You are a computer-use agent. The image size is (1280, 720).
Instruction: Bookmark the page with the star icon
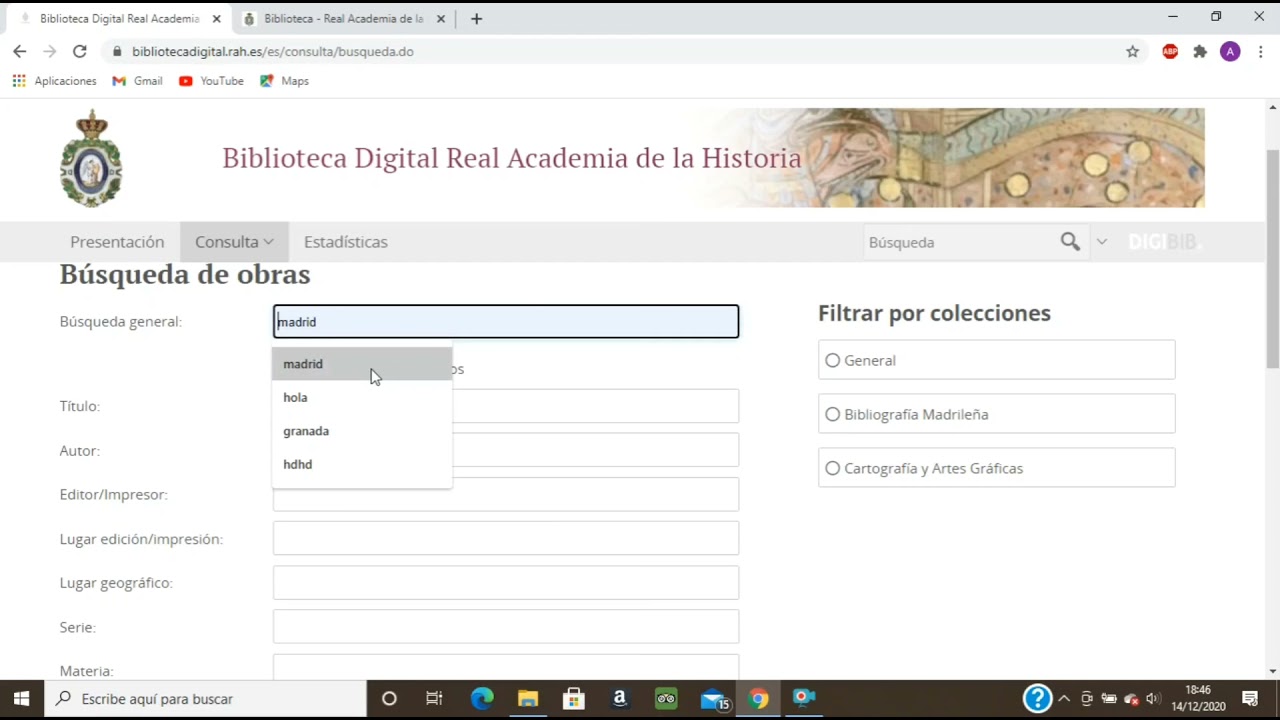click(x=1132, y=51)
